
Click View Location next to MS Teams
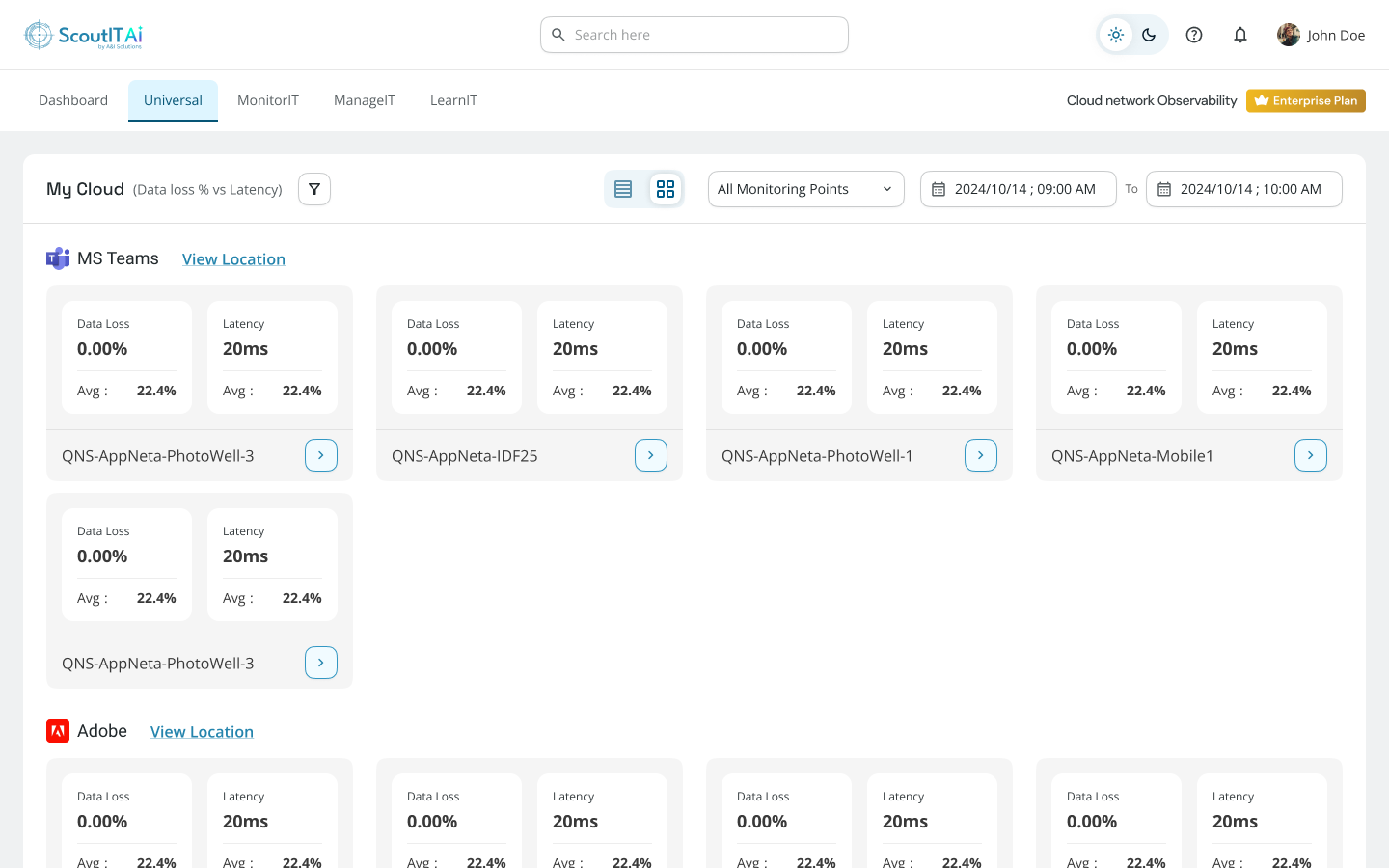point(233,258)
